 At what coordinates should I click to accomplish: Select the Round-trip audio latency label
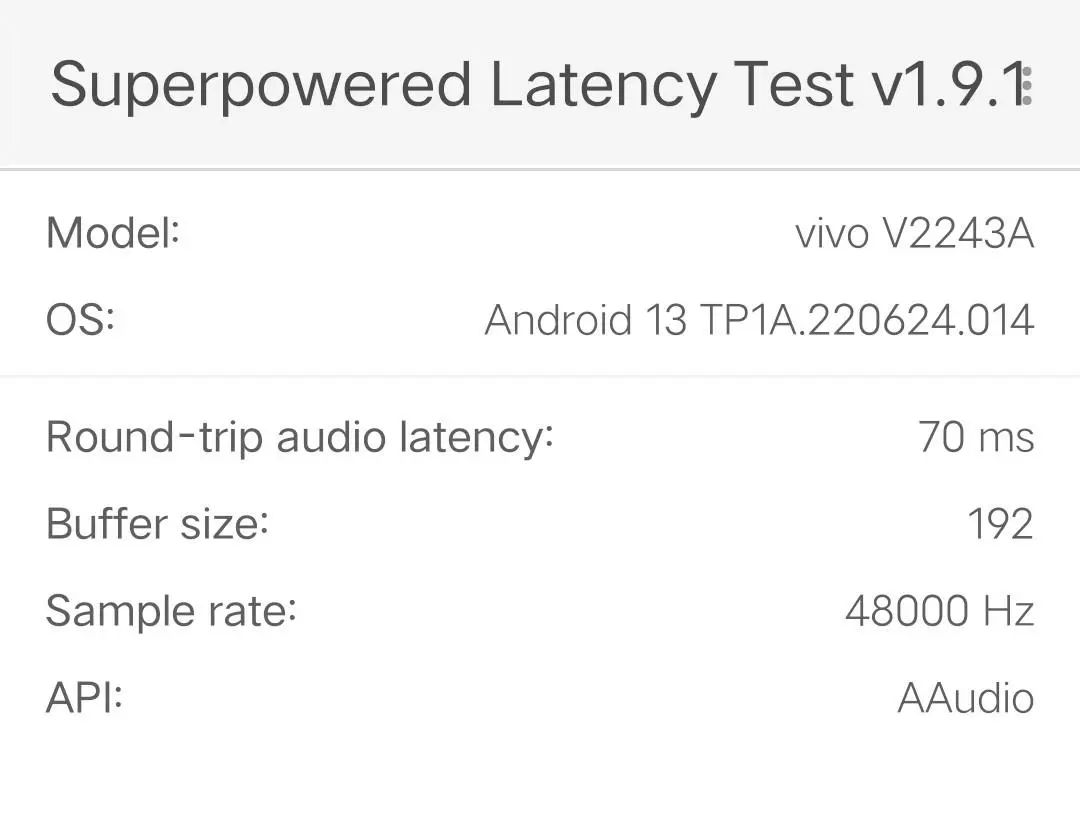(300, 437)
